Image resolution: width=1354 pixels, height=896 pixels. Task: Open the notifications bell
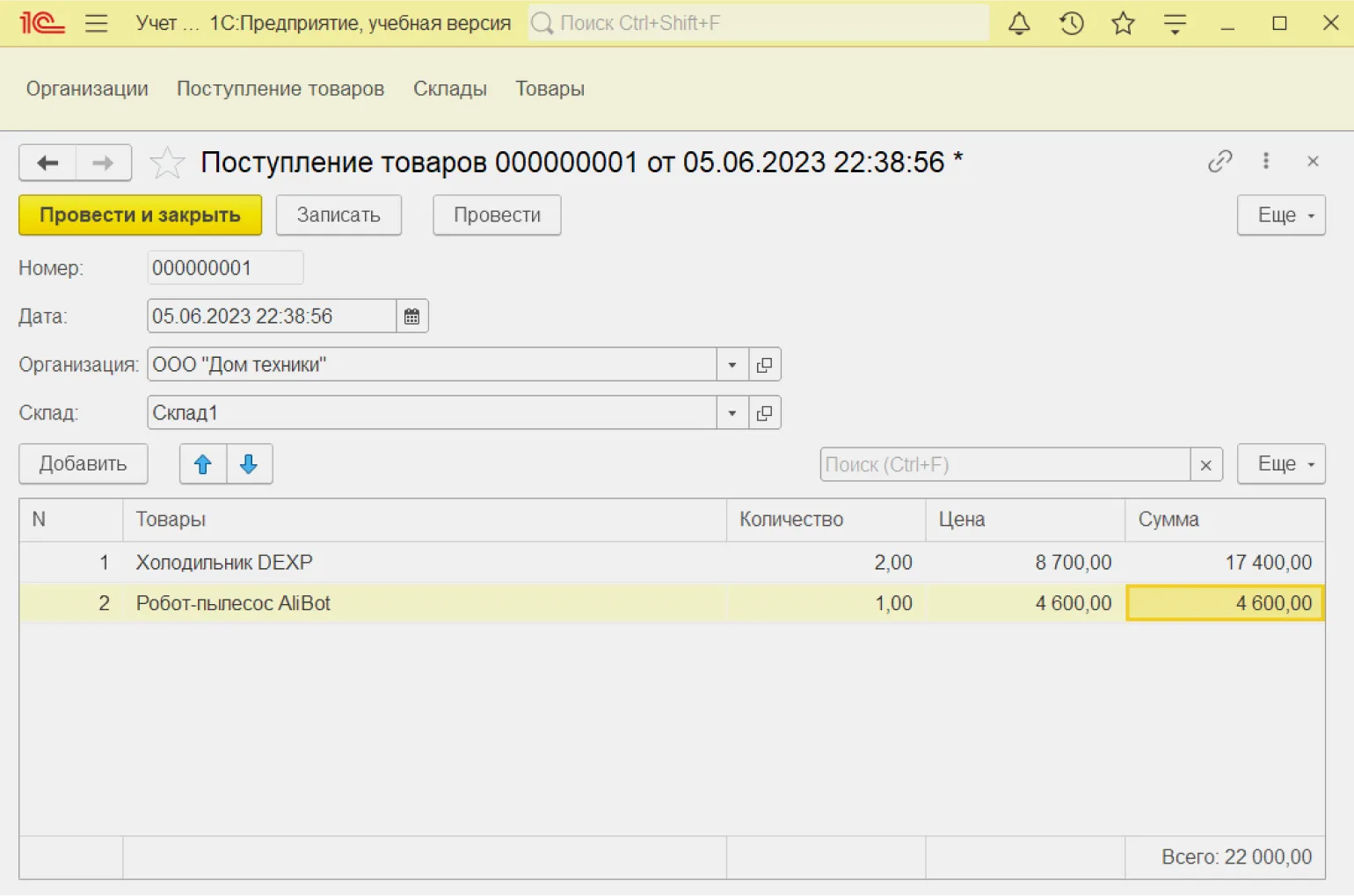[1018, 24]
